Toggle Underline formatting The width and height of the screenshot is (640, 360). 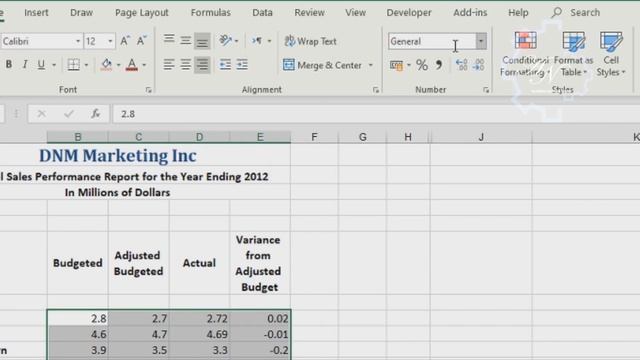[41, 64]
